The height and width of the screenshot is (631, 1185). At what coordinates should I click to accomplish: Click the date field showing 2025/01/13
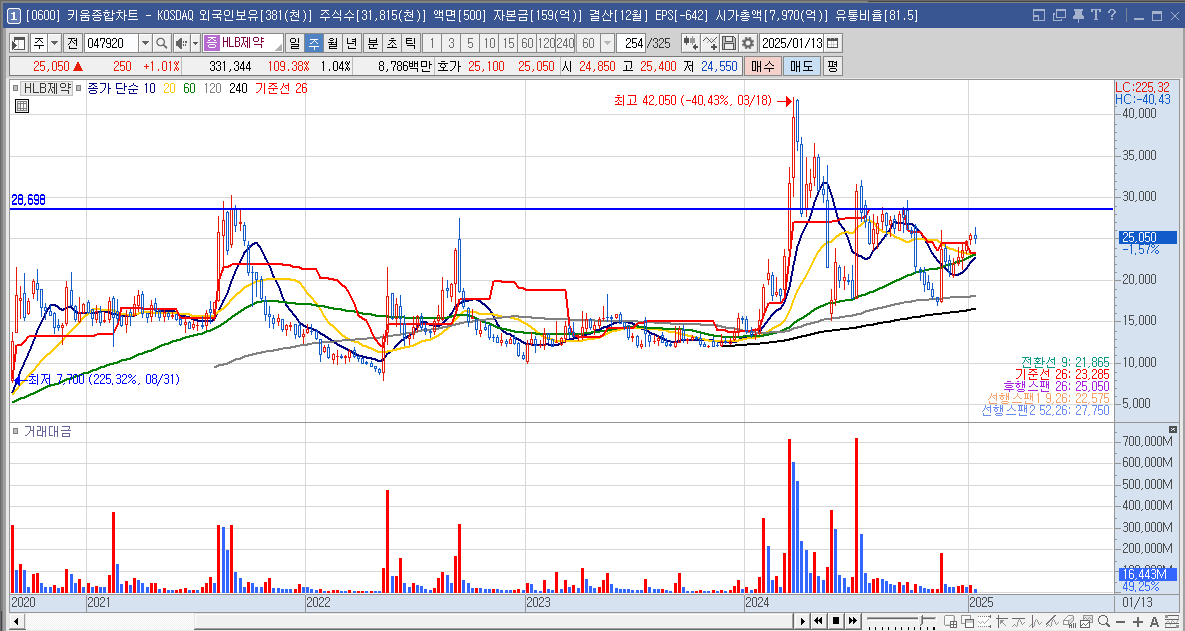tap(791, 43)
